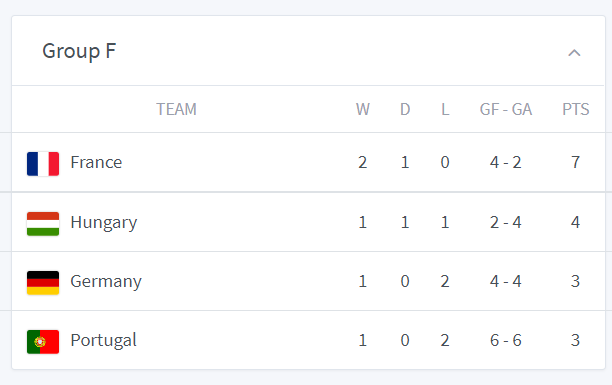The height and width of the screenshot is (385, 612).
Task: Click the GF - GA column header
Action: (x=506, y=109)
